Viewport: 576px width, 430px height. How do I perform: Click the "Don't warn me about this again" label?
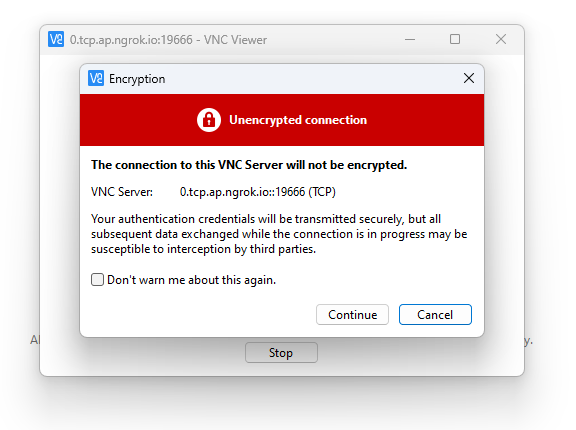tap(191, 280)
